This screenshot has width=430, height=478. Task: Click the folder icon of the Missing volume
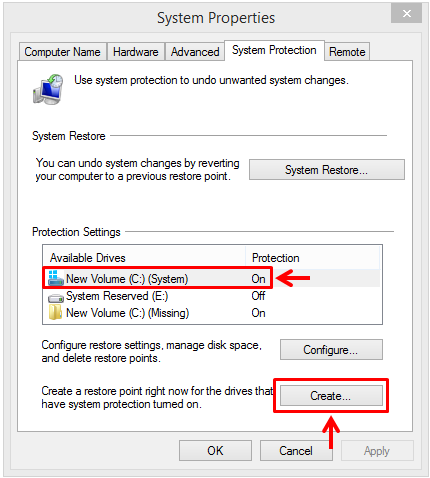click(55, 312)
